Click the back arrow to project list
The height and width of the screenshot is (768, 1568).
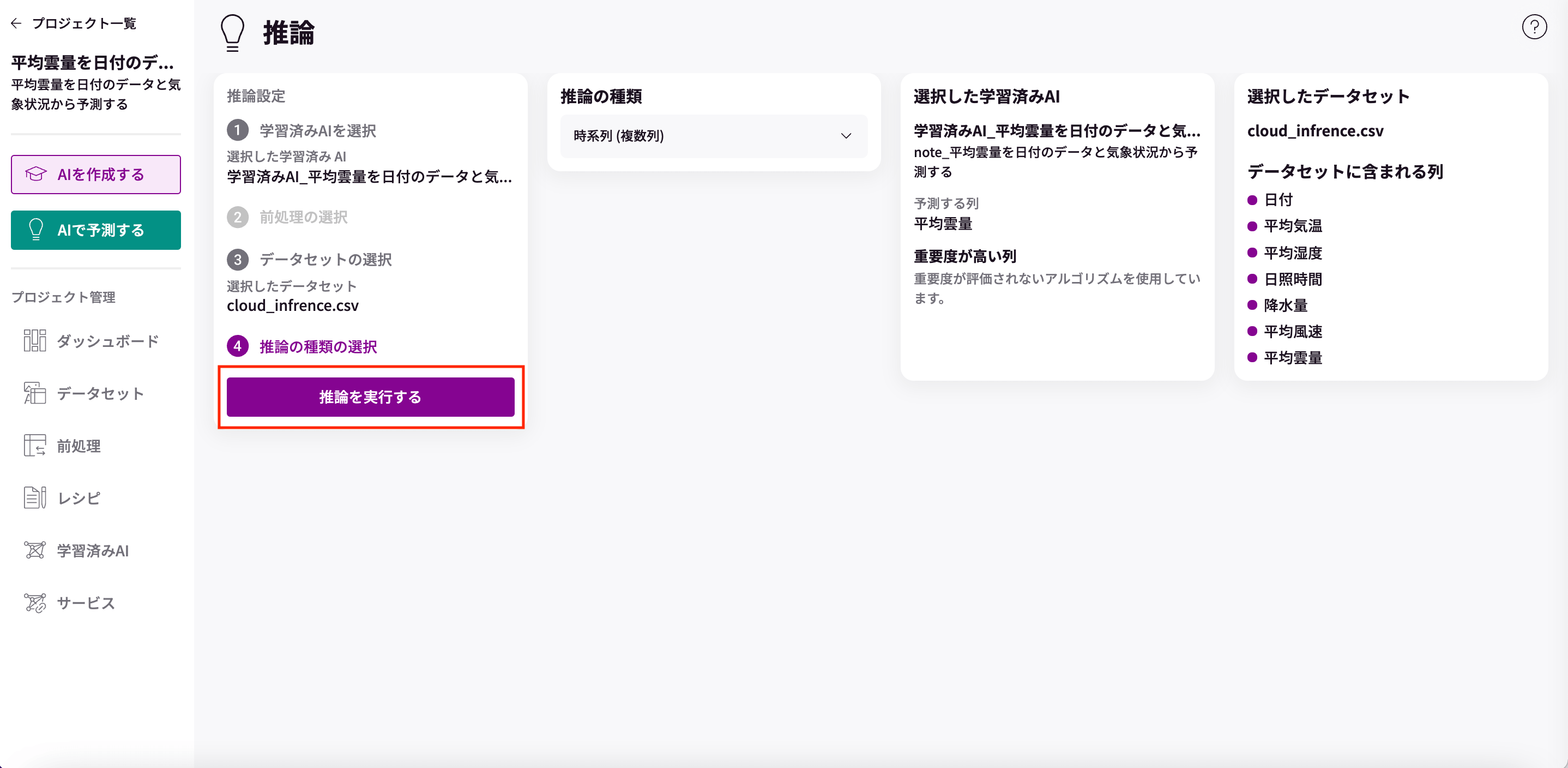pyautogui.click(x=16, y=23)
